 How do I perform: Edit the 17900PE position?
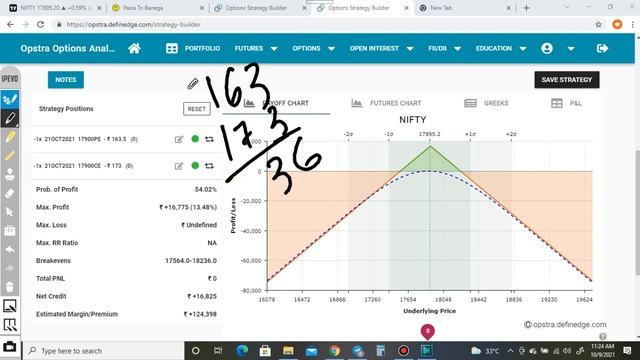click(179, 140)
